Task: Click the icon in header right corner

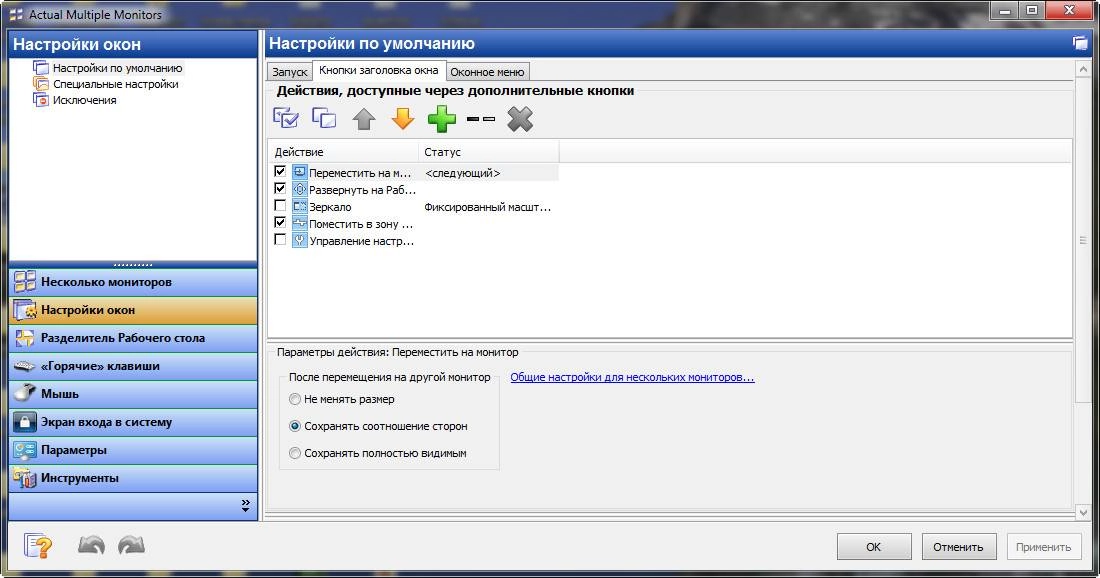Action: tap(1080, 43)
